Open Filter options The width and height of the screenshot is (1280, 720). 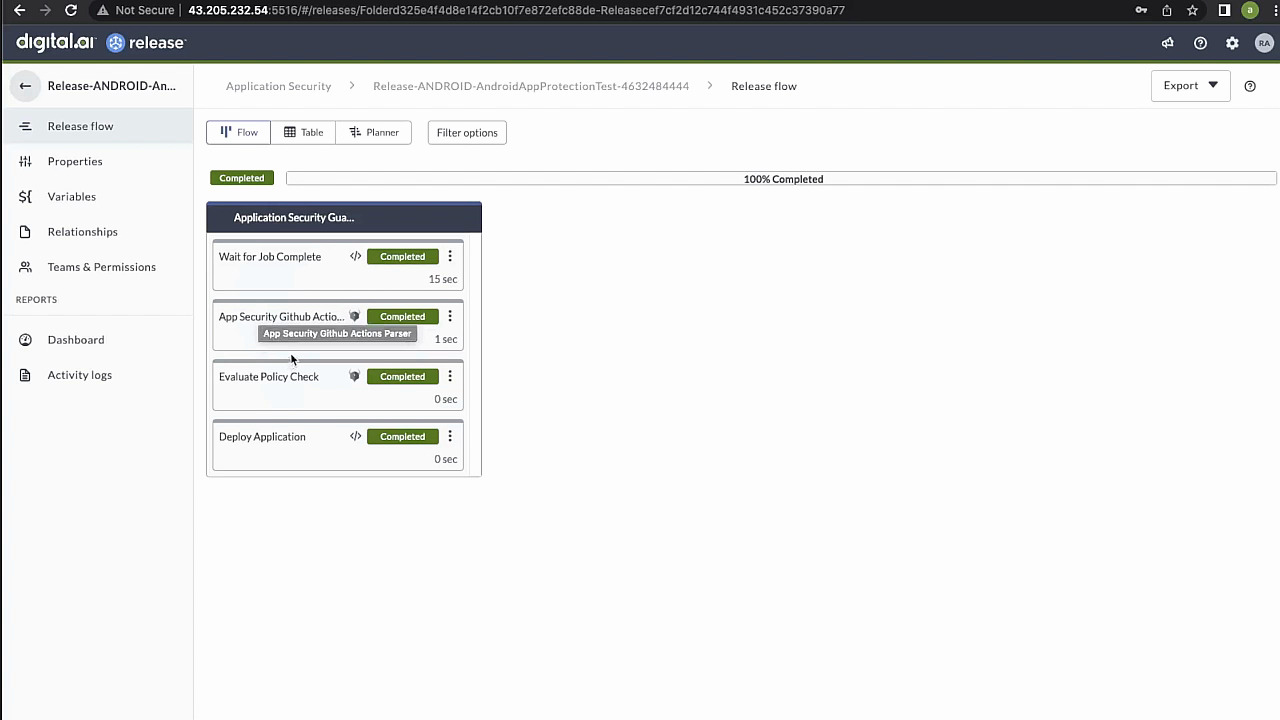(467, 132)
